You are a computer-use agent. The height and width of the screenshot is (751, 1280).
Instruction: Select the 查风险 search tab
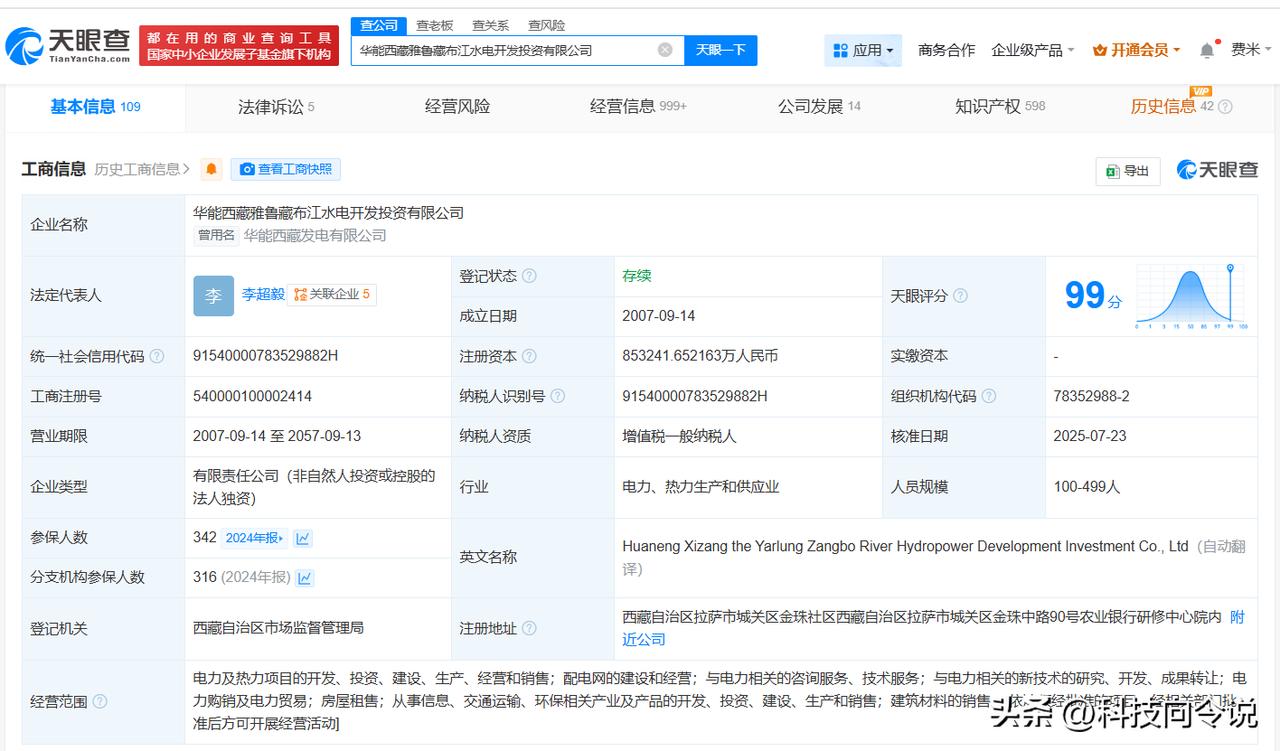(546, 25)
